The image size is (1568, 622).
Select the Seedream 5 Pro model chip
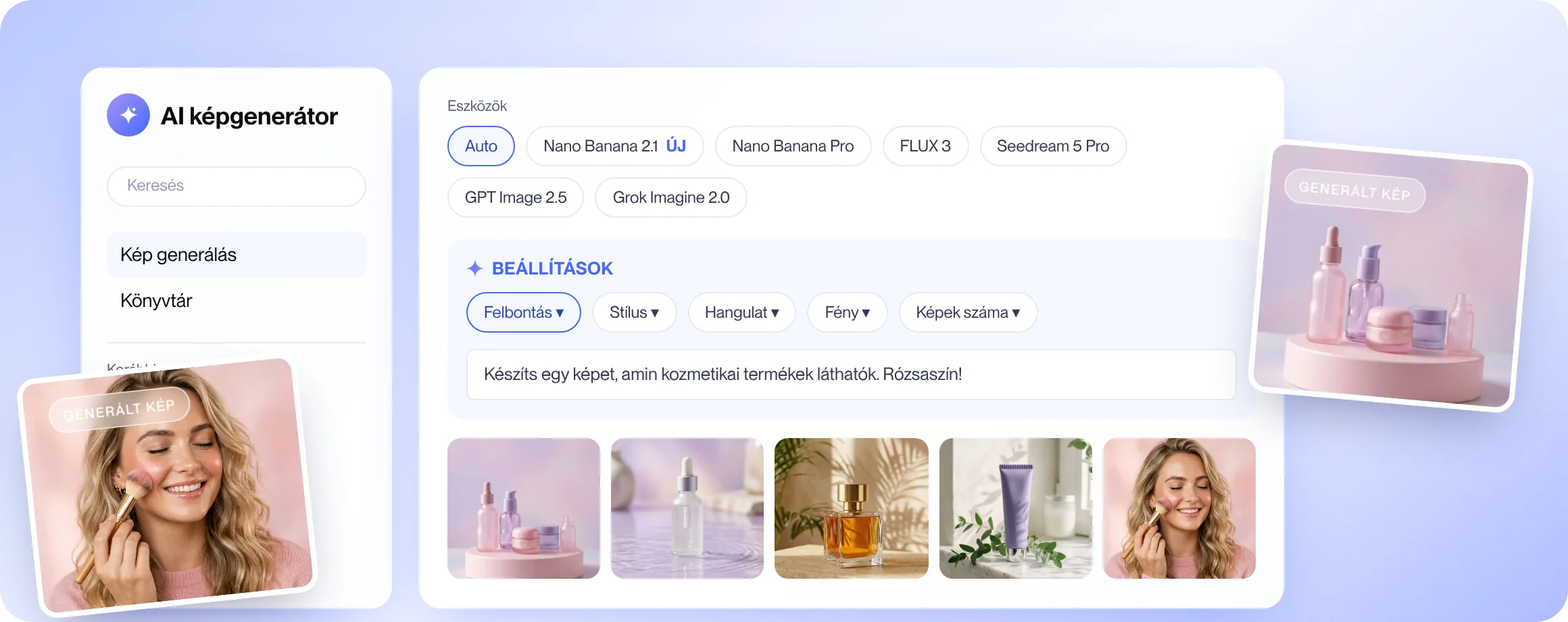[1053, 146]
